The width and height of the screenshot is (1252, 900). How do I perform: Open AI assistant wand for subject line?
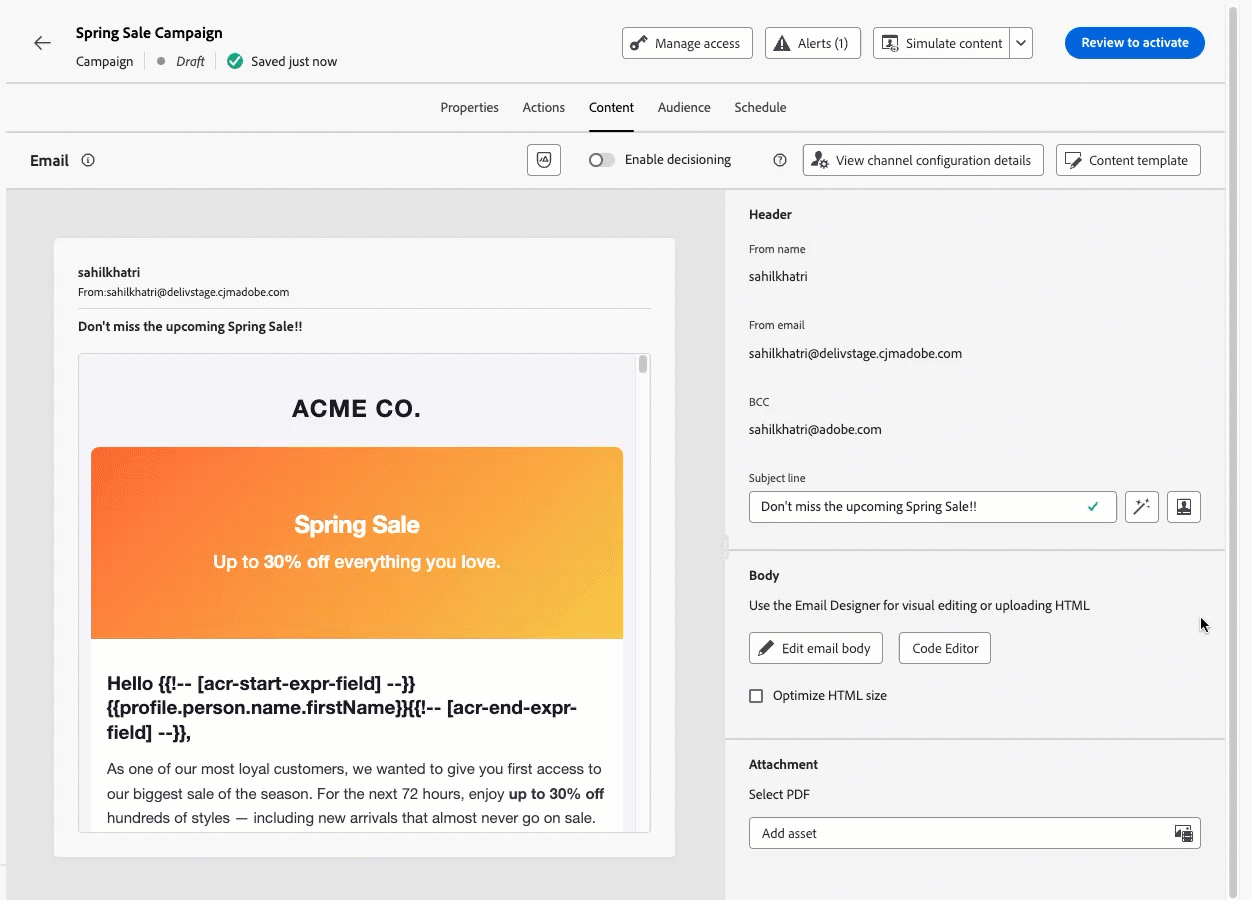point(1142,507)
